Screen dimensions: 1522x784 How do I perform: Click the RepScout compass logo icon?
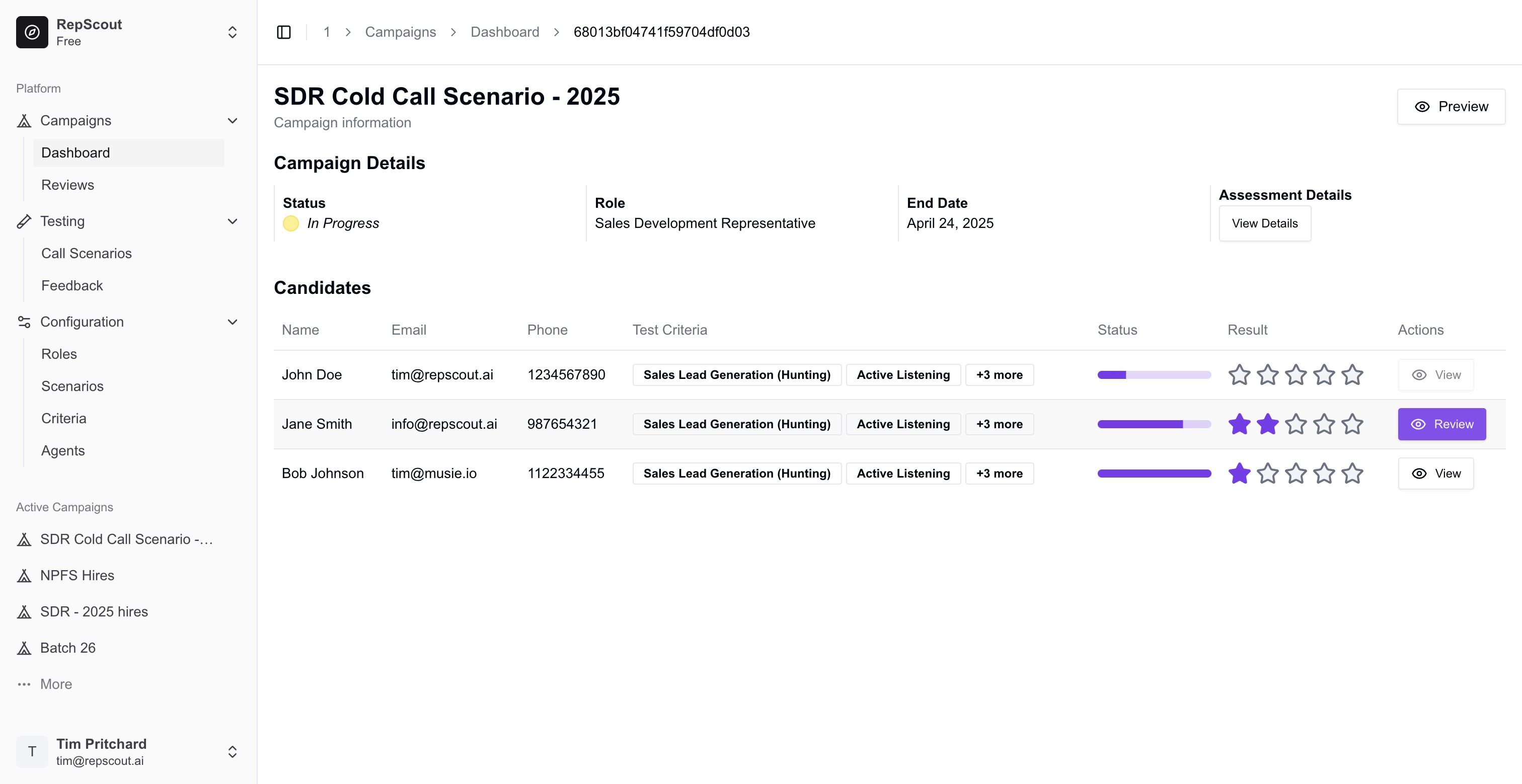click(32, 32)
